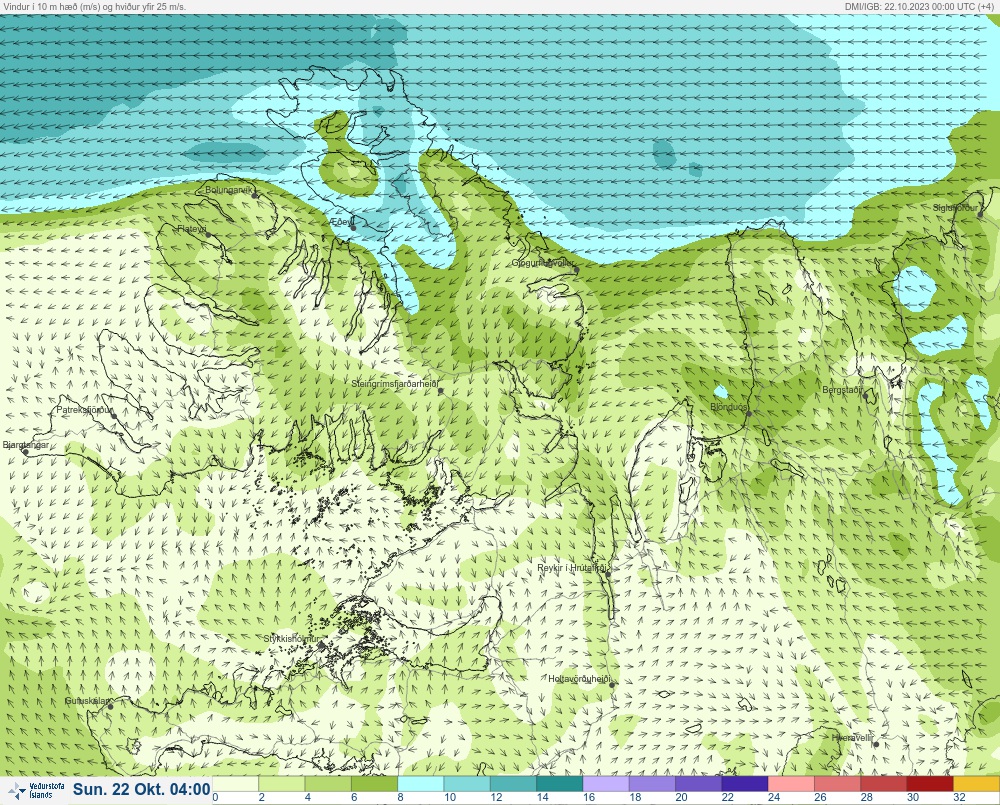Screen dimensions: 1000x805
Task: Click the dark green 6–8 m/s legend swatch
Action: pos(374,784)
